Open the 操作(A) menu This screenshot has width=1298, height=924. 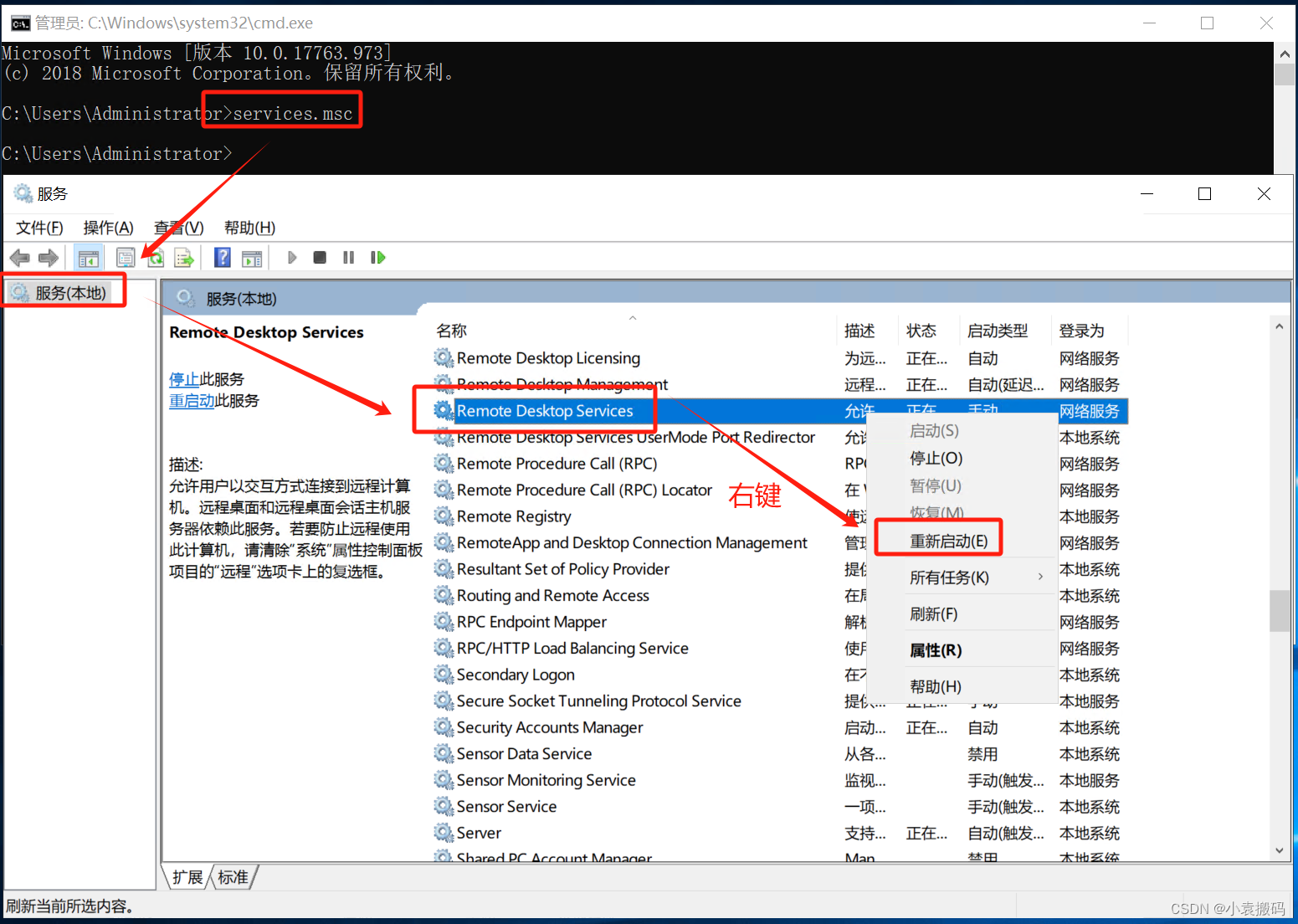coord(109,228)
